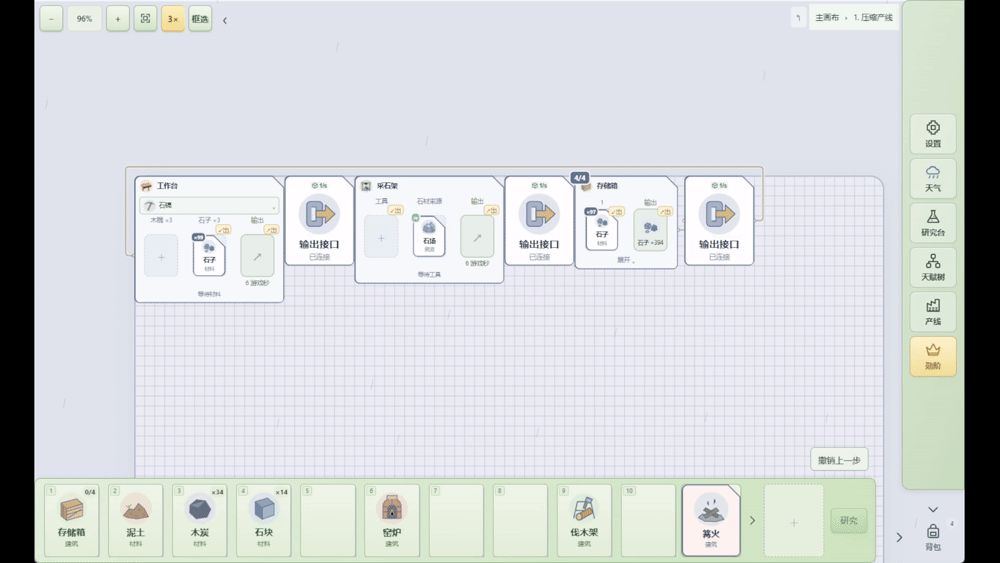1000x563 pixels.
Task: Toggle 出 tag on 存储箱 output slot
Action: pos(665,211)
